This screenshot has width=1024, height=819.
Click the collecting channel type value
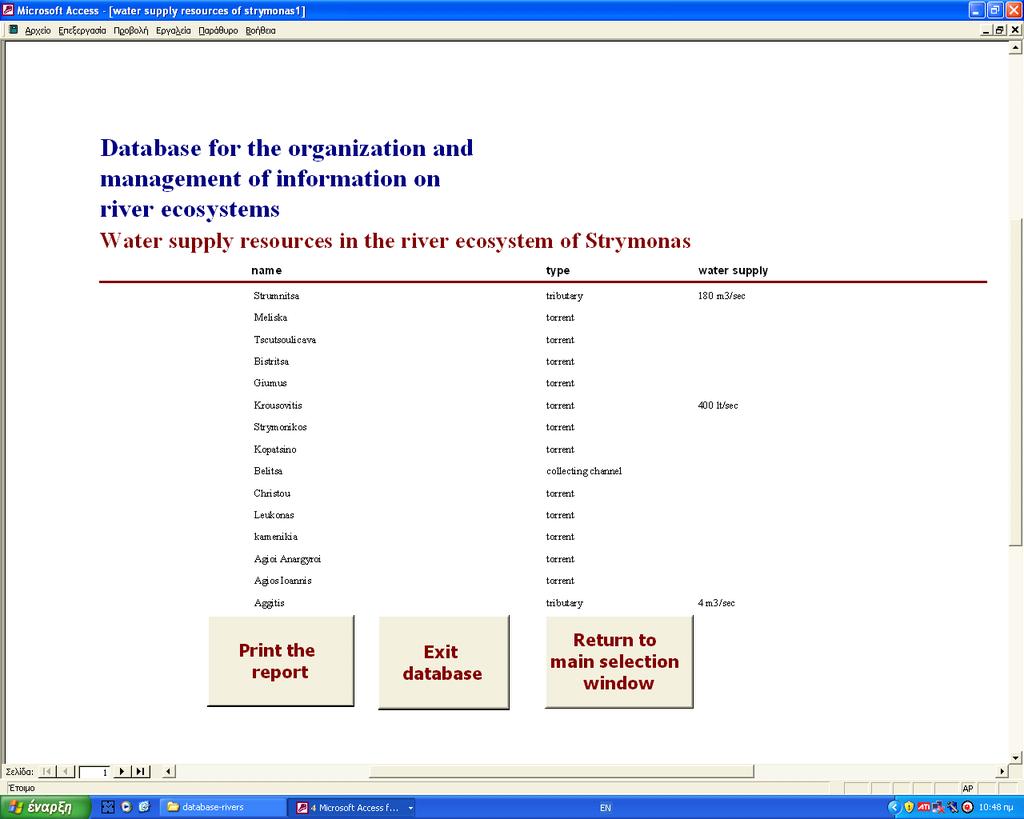[x=584, y=471]
